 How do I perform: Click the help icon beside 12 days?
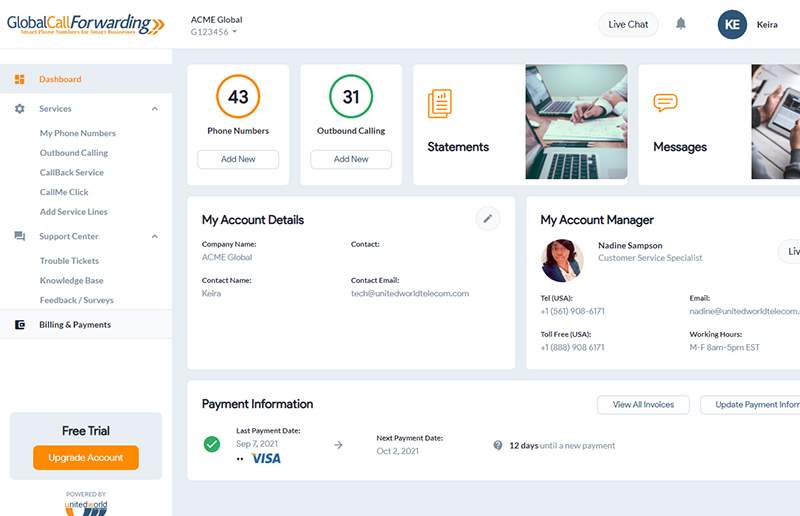click(498, 445)
